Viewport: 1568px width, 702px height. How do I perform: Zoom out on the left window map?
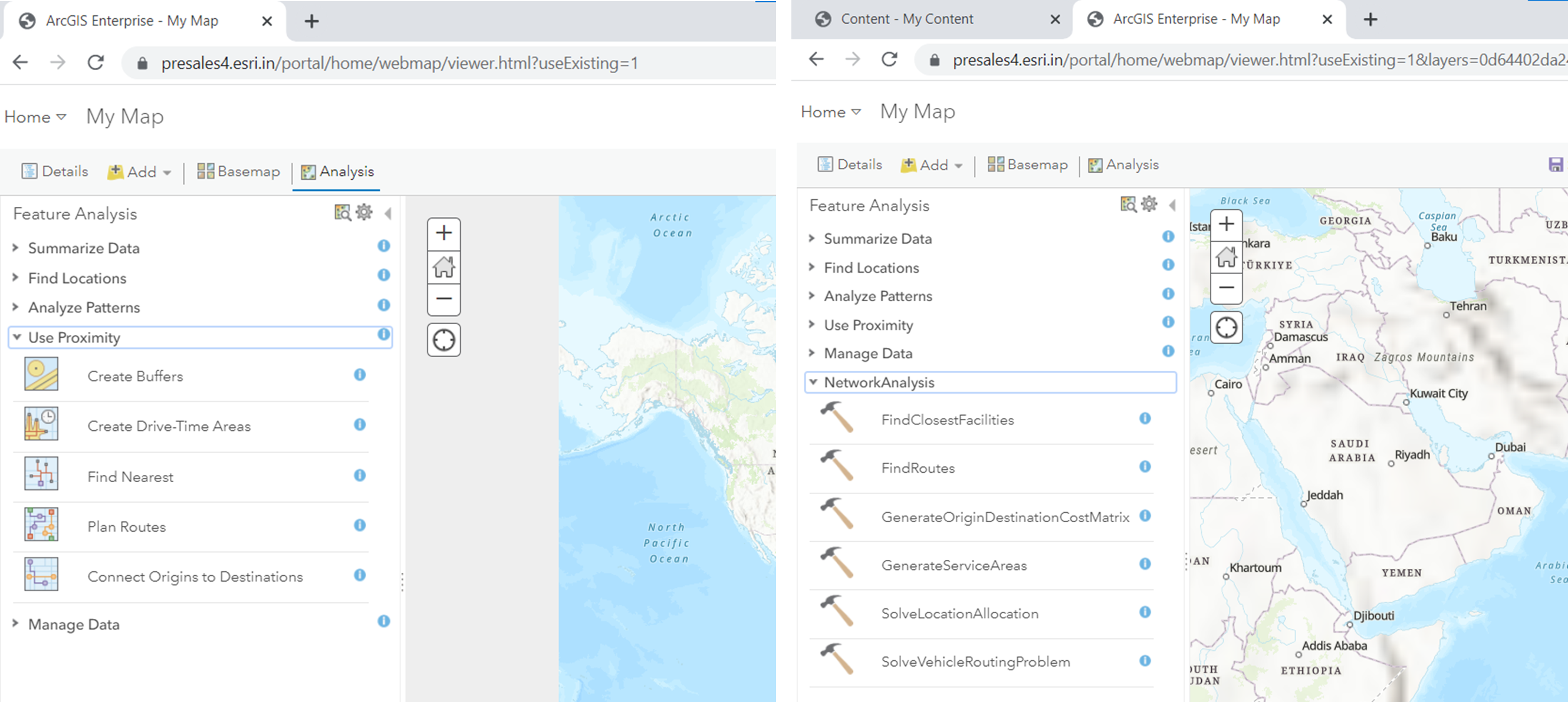pyautogui.click(x=443, y=299)
